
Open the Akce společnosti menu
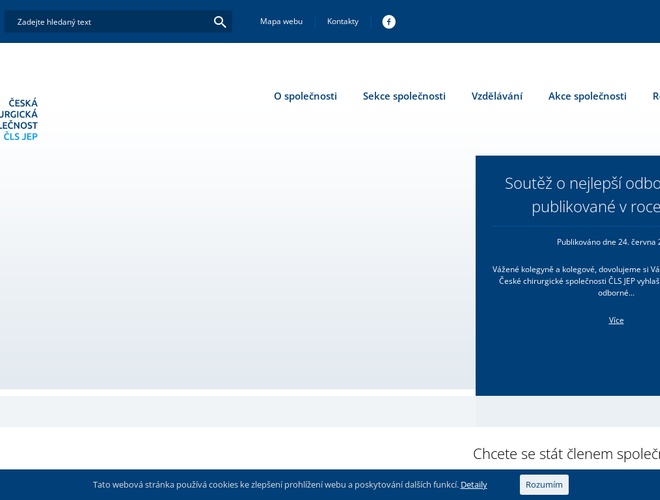(x=587, y=97)
